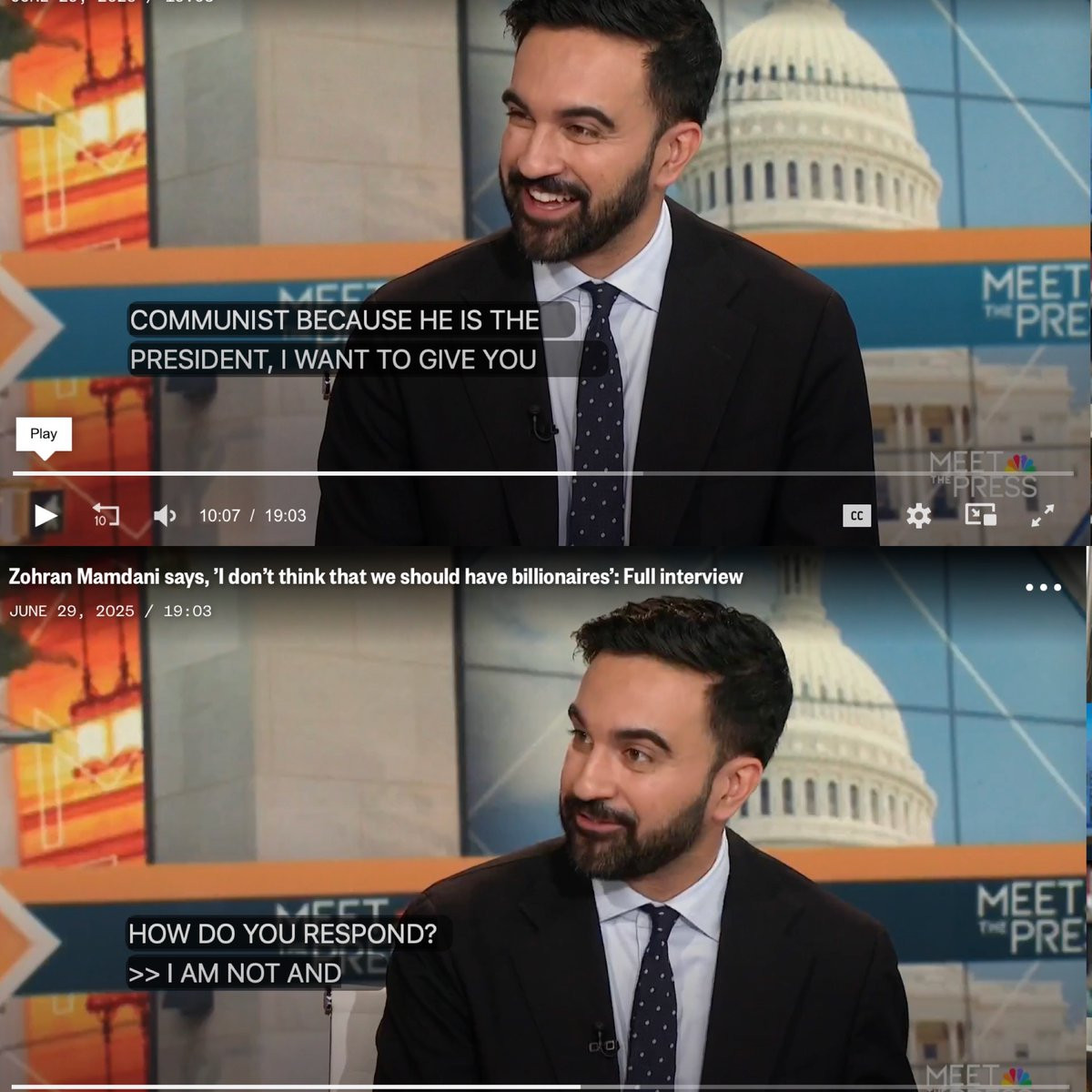
Task: Open the three-dots more options menu
Action: [x=1044, y=587]
